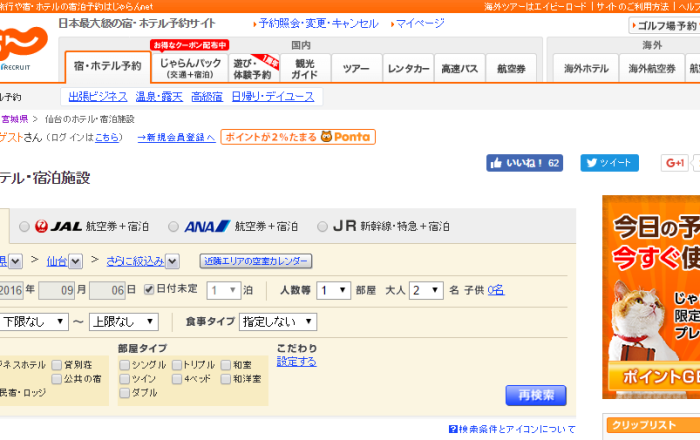Select ANA 航空券+宿泊 radio option
Screen dimensions: 700x440
tap(173, 227)
